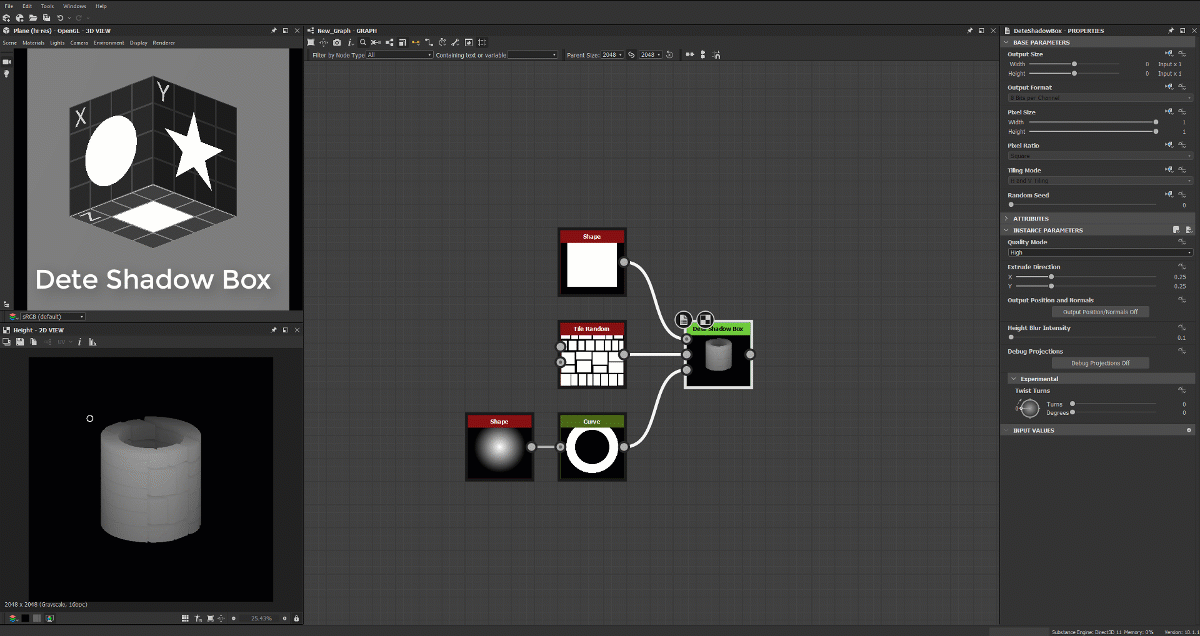Collapse the BASE PARAMETERS section
The height and width of the screenshot is (636, 1200).
(x=1007, y=42)
